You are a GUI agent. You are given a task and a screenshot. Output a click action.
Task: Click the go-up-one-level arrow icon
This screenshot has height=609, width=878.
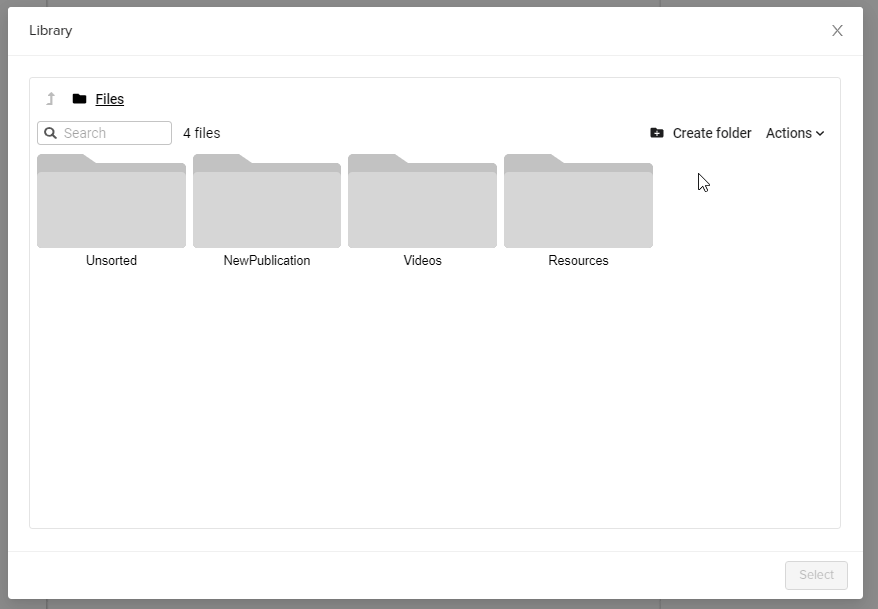(x=51, y=99)
